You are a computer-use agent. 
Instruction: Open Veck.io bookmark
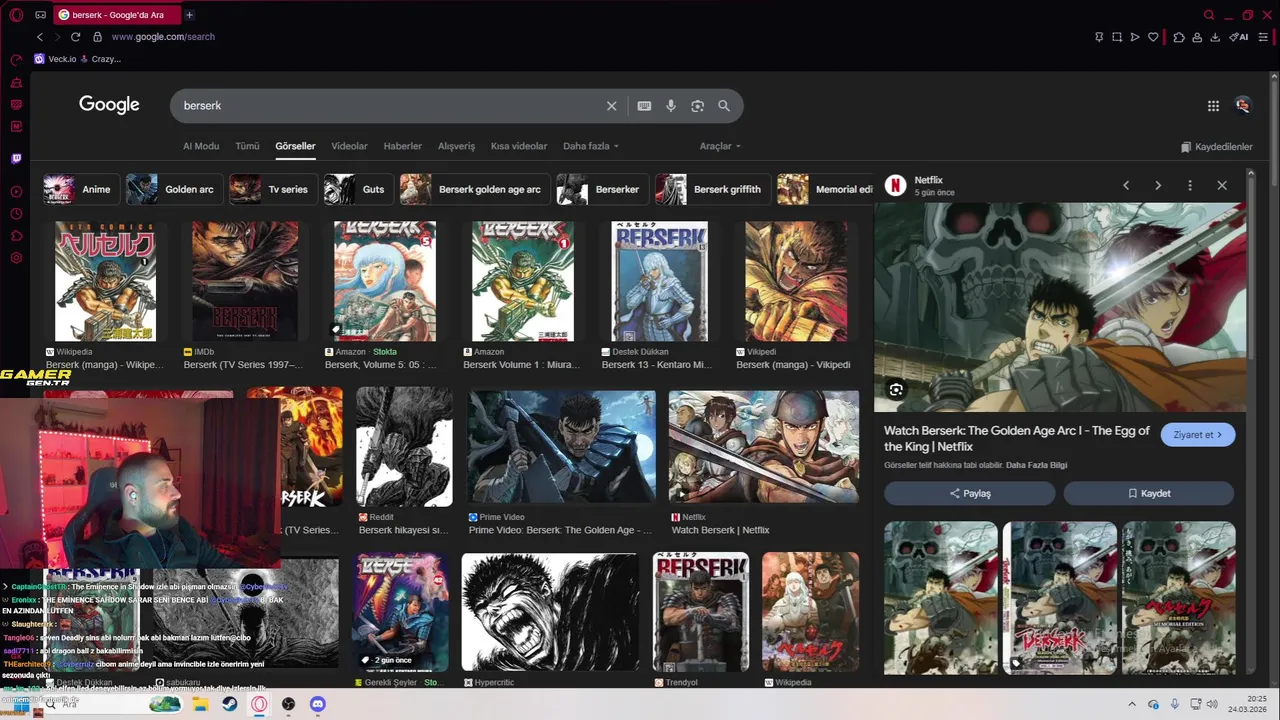pos(55,59)
